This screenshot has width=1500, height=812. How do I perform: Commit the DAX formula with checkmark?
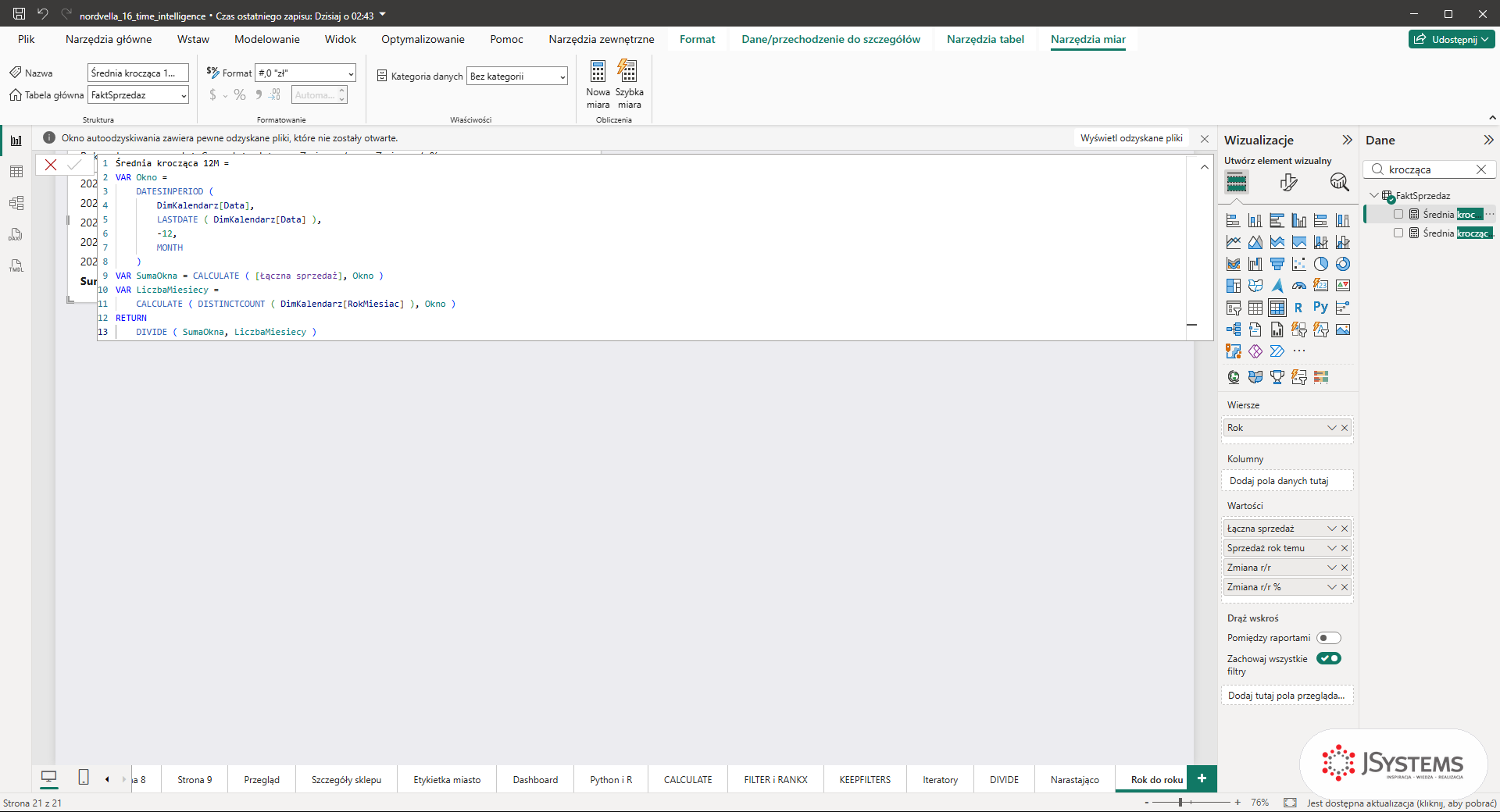(74, 164)
